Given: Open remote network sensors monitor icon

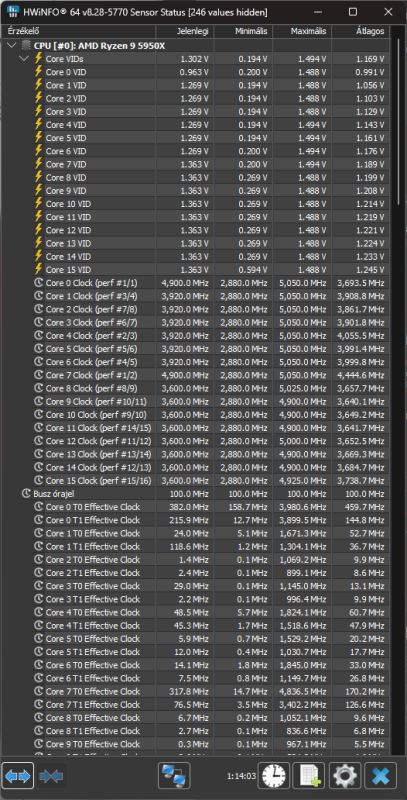Looking at the screenshot, I should click(174, 777).
